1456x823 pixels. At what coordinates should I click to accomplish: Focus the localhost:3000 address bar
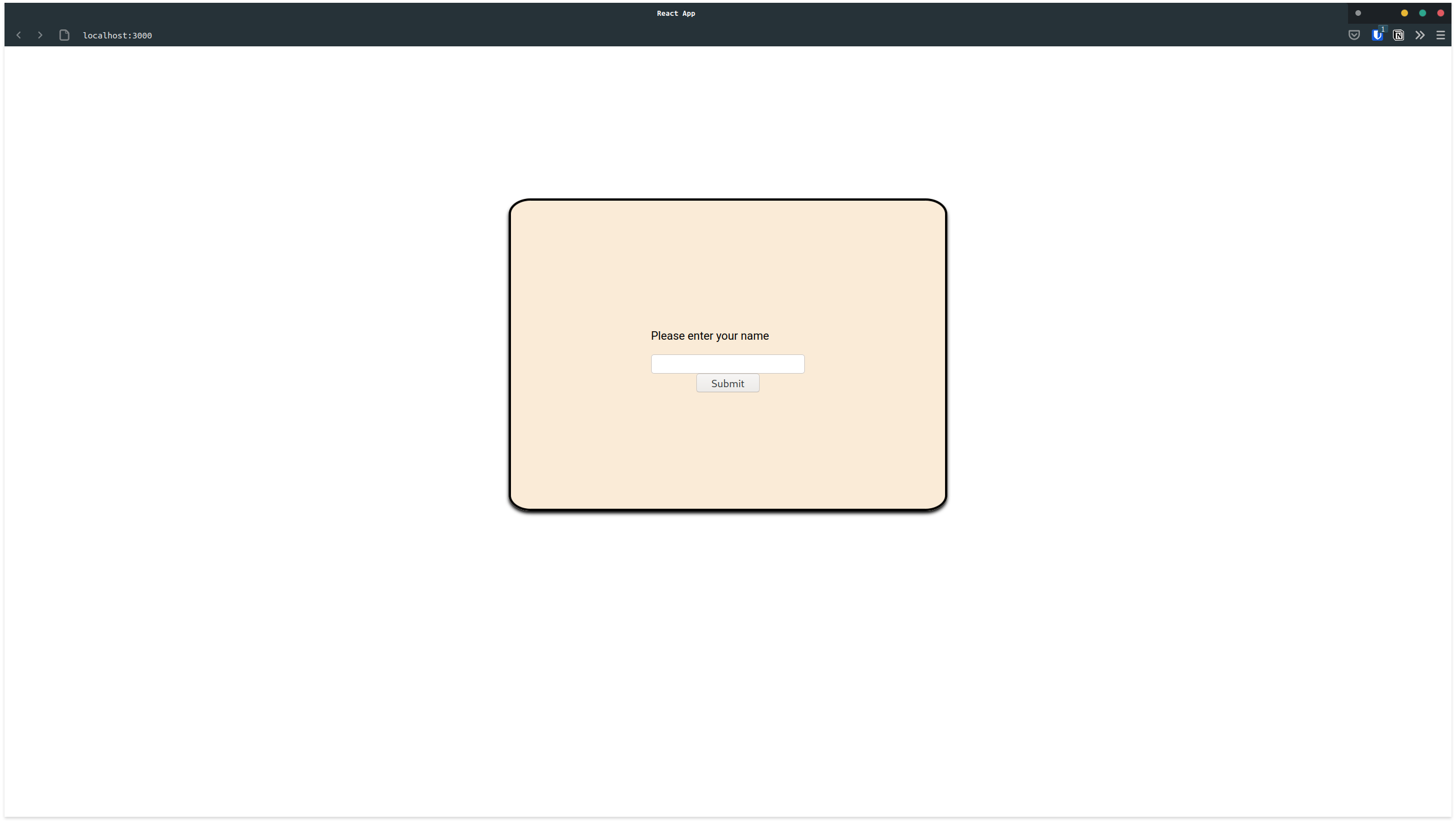(118, 35)
